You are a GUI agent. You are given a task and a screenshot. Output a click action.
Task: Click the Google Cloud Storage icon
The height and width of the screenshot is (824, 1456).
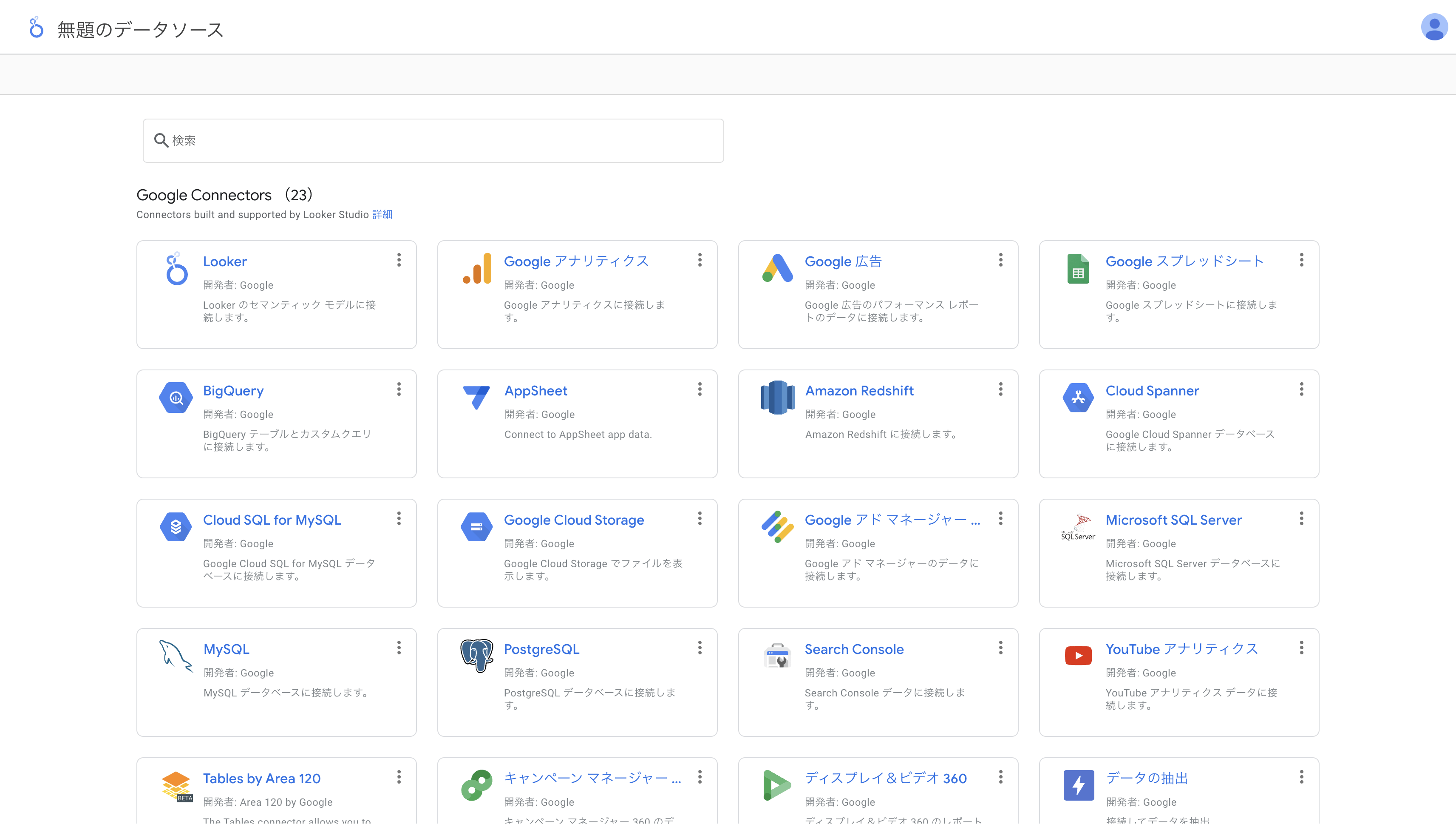(x=476, y=527)
